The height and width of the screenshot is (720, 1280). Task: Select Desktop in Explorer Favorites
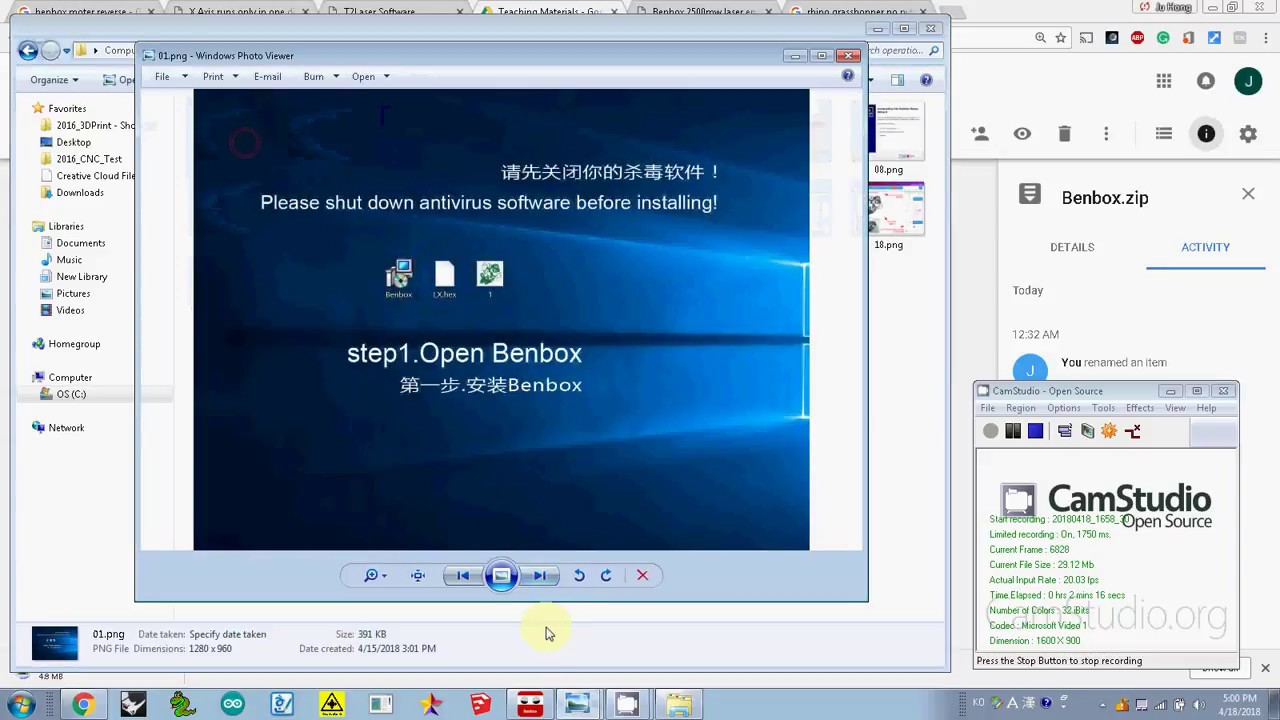[x=73, y=142]
